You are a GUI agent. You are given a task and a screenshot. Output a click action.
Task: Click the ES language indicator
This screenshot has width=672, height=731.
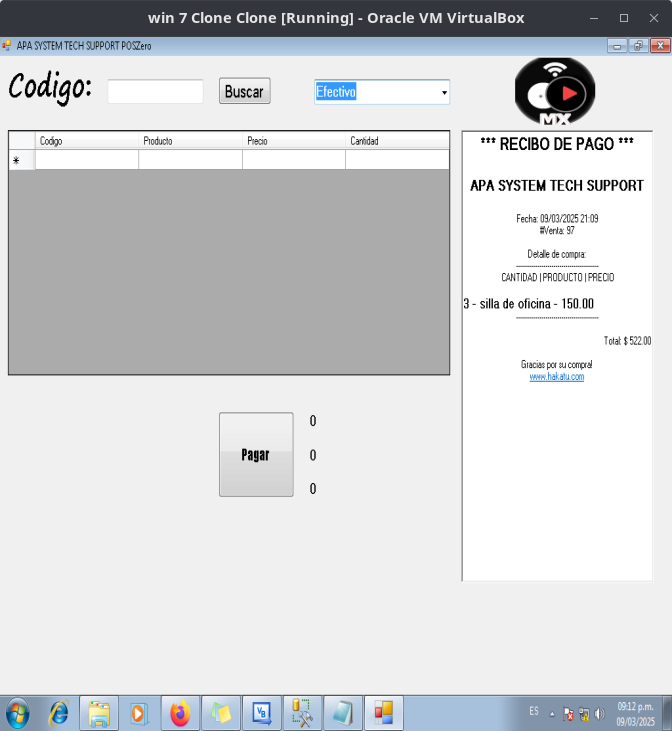[x=534, y=711]
